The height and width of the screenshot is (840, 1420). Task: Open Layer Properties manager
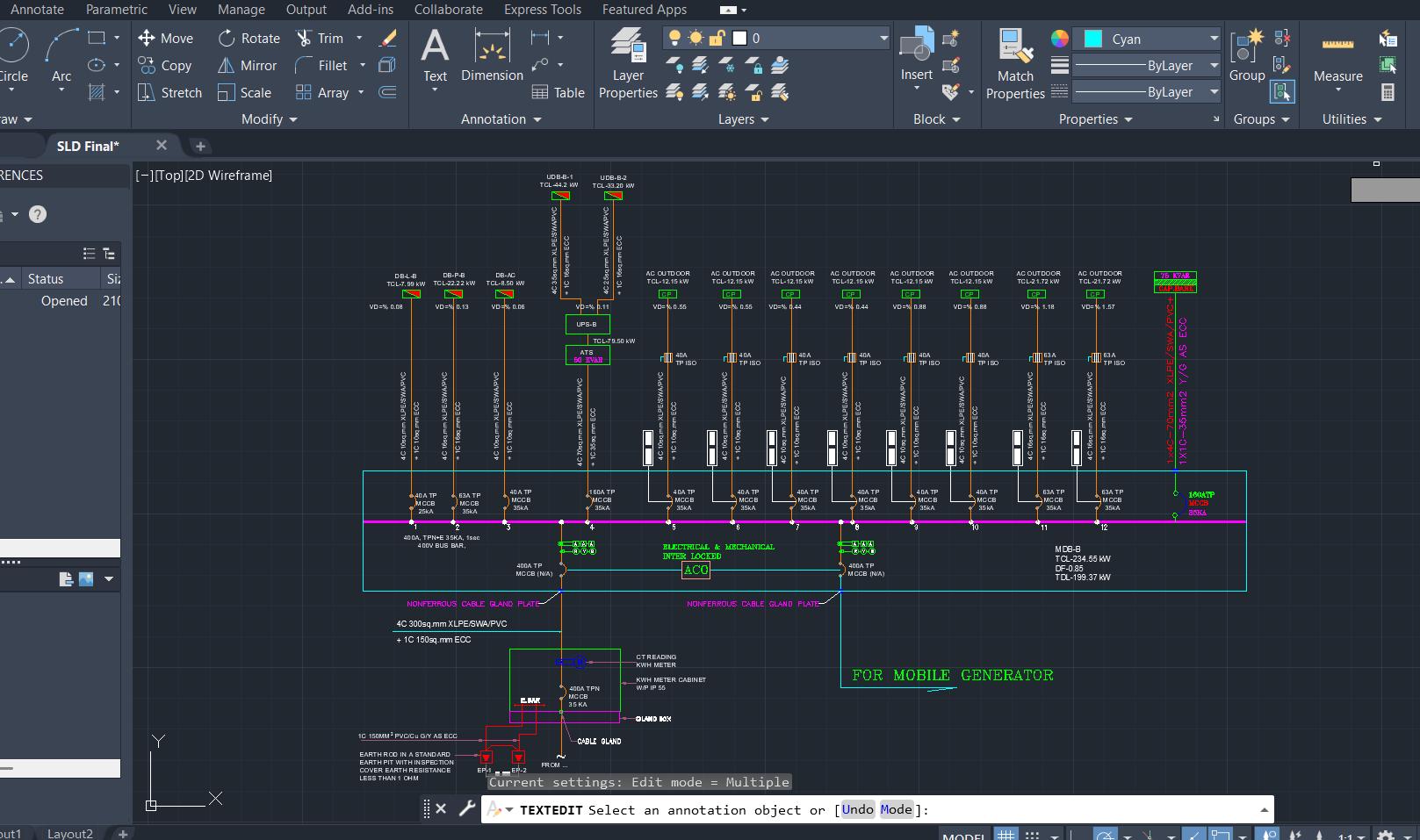(628, 62)
